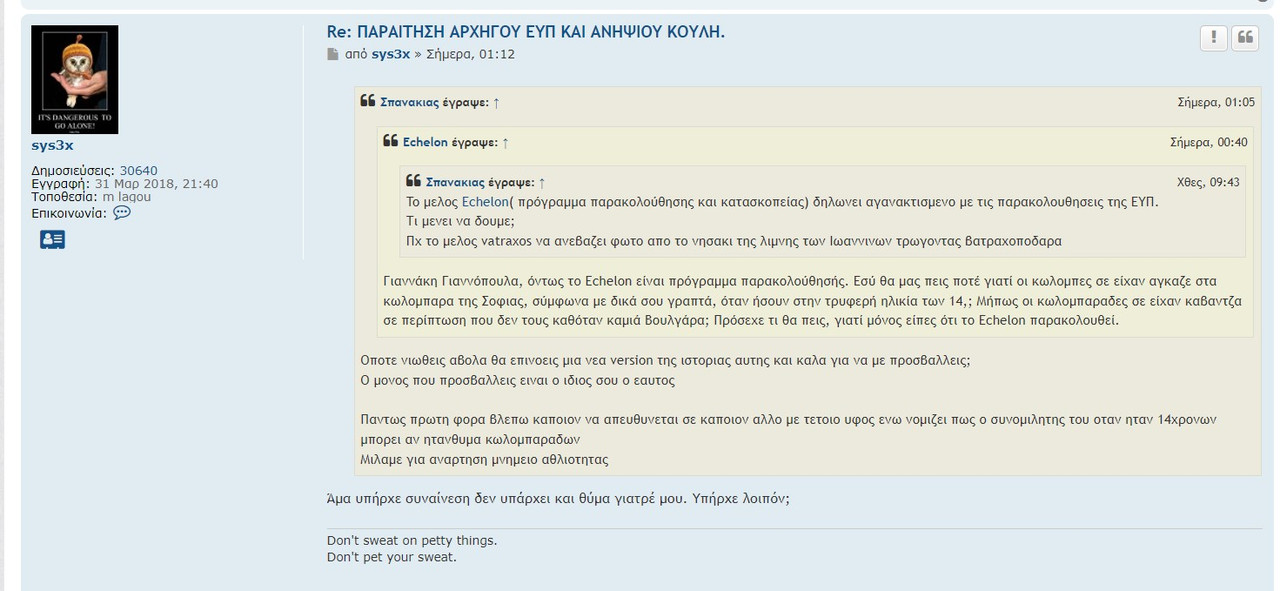Jump to quoted post arrow at Χθες, 09:43
The image size is (1280, 591).
pyautogui.click(x=542, y=182)
